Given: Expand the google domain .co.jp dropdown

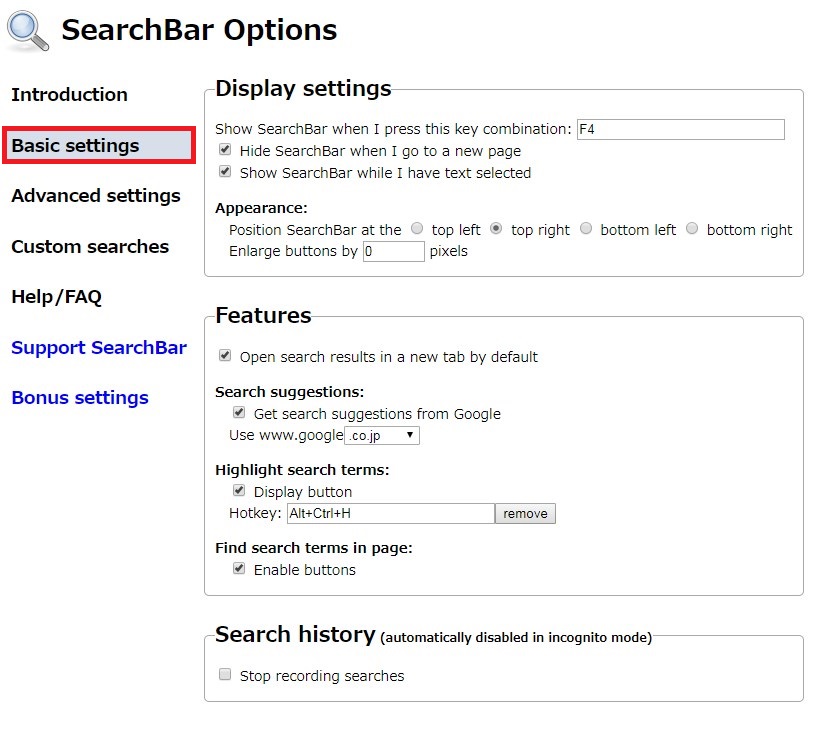Looking at the screenshot, I should pos(382,435).
